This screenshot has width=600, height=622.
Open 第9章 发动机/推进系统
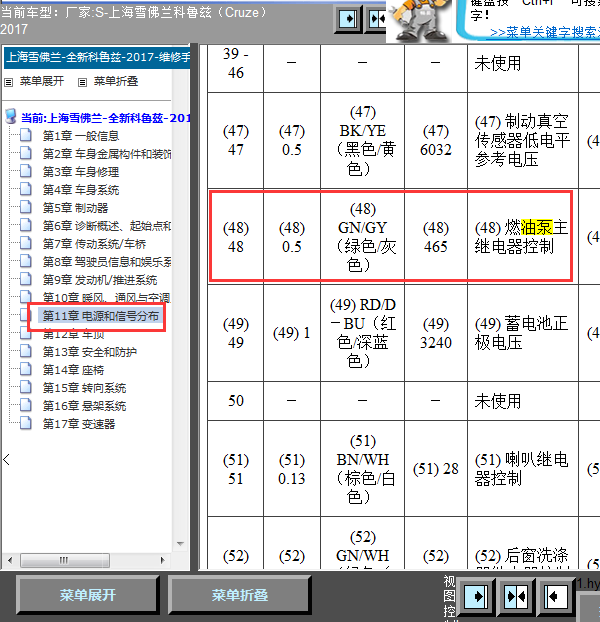click(x=100, y=280)
